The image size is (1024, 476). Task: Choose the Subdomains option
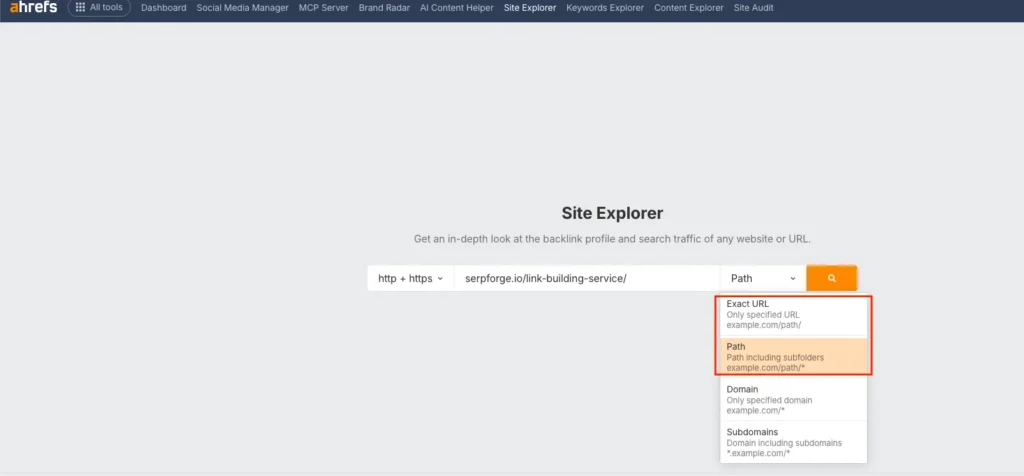pos(793,442)
